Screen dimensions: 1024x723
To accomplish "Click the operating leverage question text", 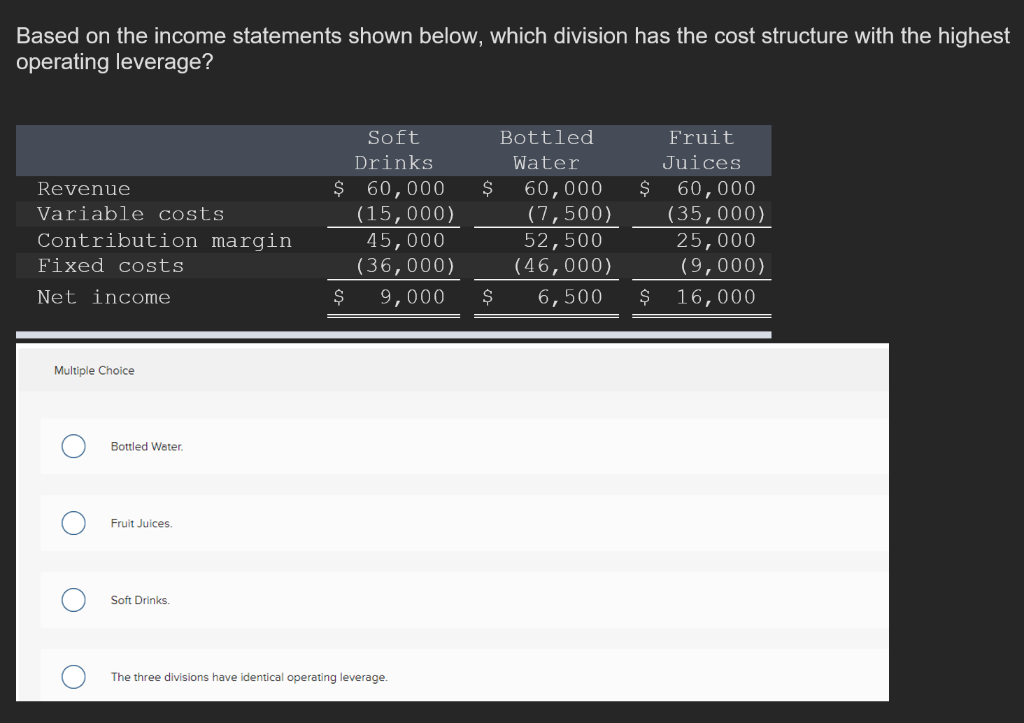I will 512,48.
